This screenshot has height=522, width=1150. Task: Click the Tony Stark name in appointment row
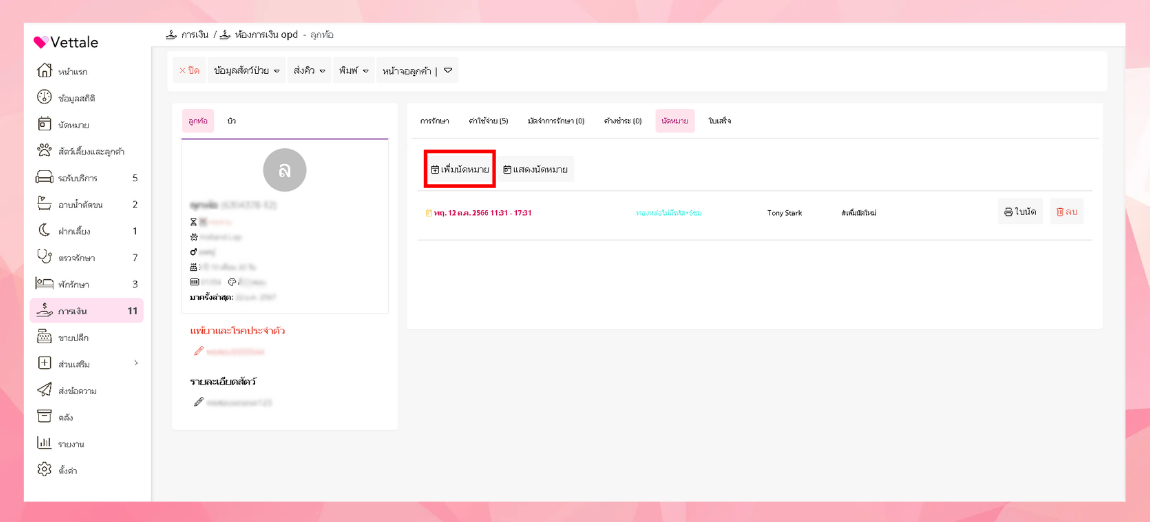[785, 213]
